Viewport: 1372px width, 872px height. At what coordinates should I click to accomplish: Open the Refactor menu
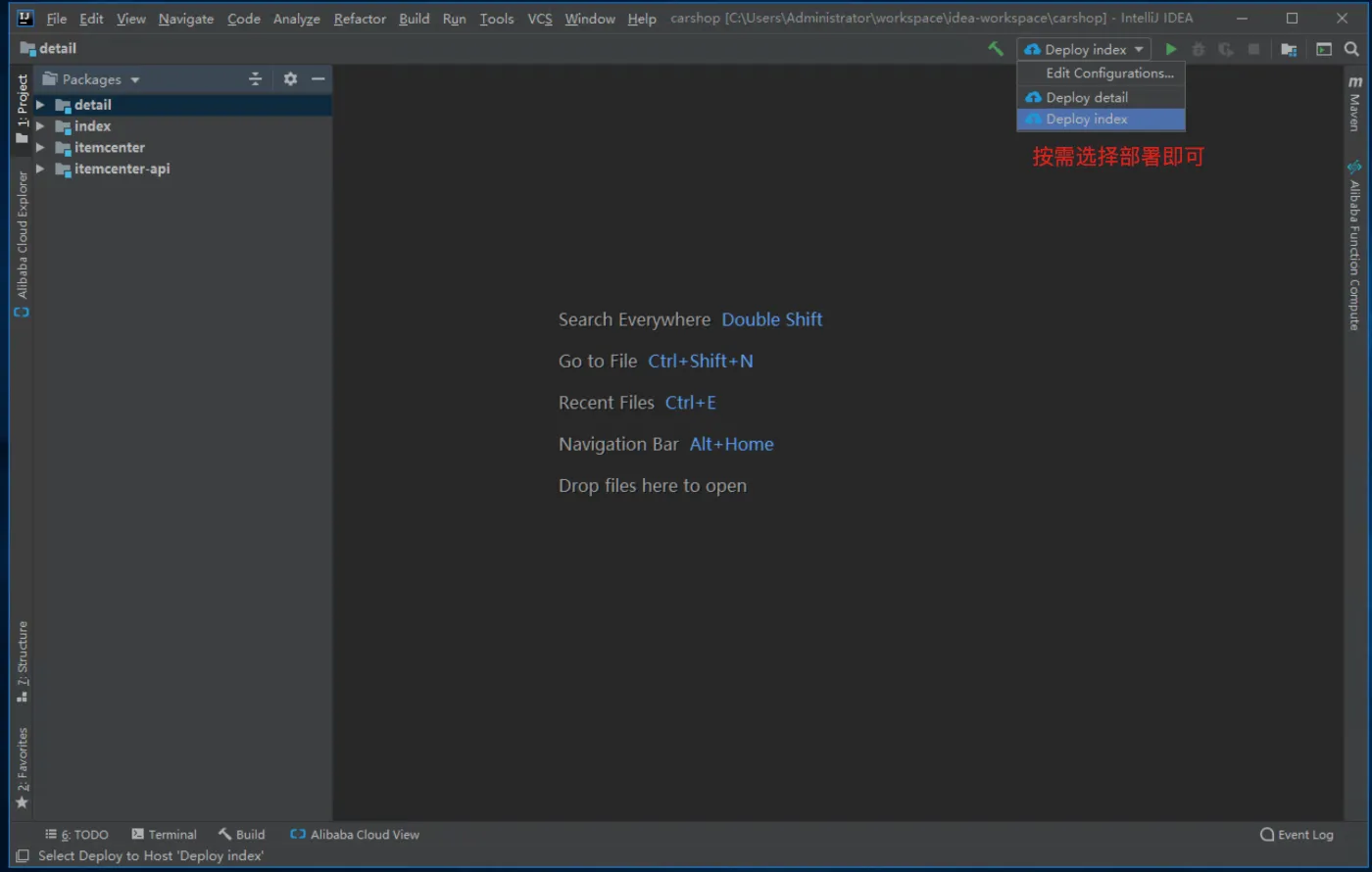[360, 19]
